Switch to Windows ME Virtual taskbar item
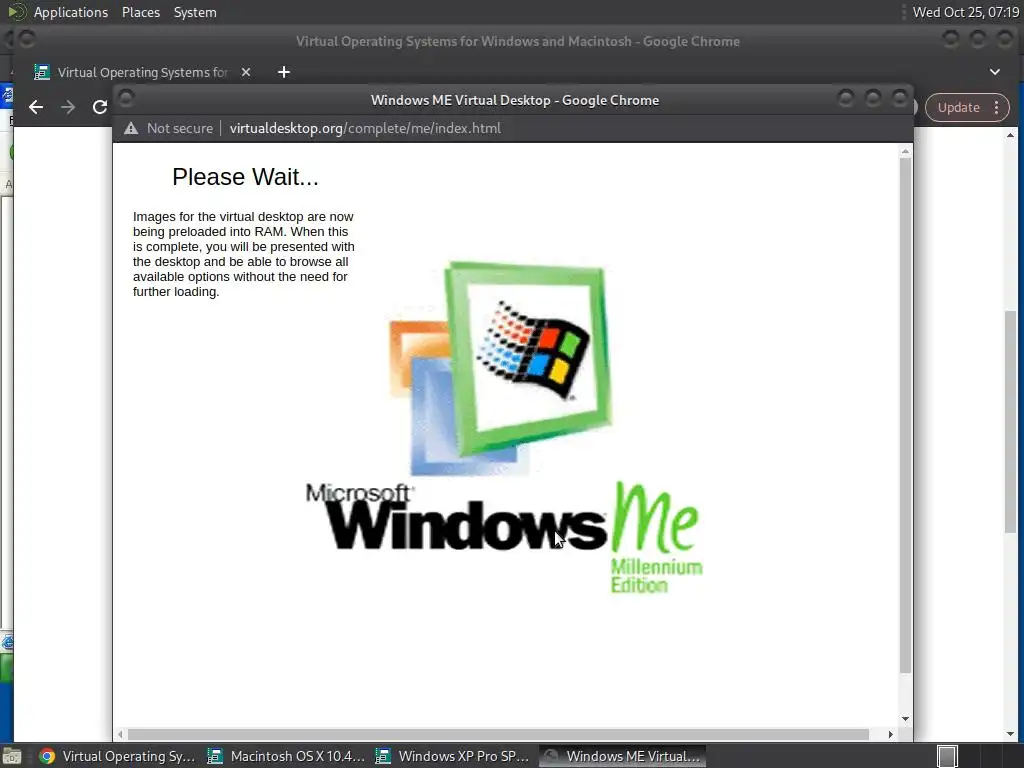The width and height of the screenshot is (1024, 768). tap(622, 756)
